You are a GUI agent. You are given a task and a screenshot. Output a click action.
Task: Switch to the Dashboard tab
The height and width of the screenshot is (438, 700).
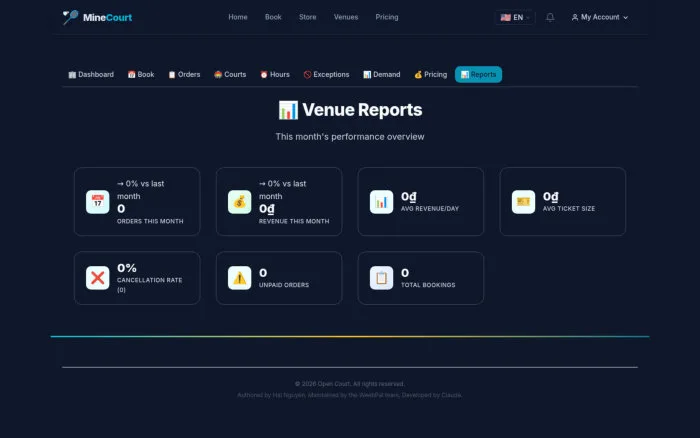(x=91, y=75)
